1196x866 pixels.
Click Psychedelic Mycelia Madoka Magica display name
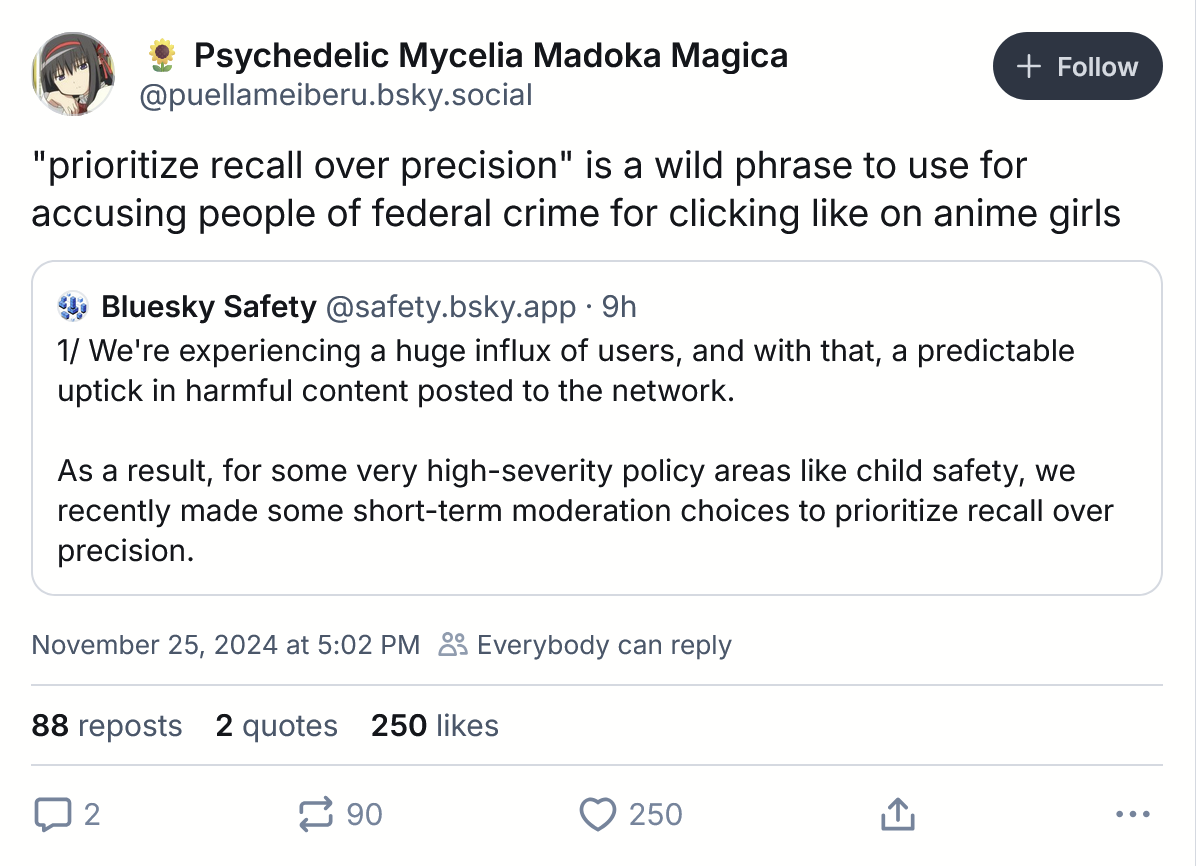tap(490, 55)
